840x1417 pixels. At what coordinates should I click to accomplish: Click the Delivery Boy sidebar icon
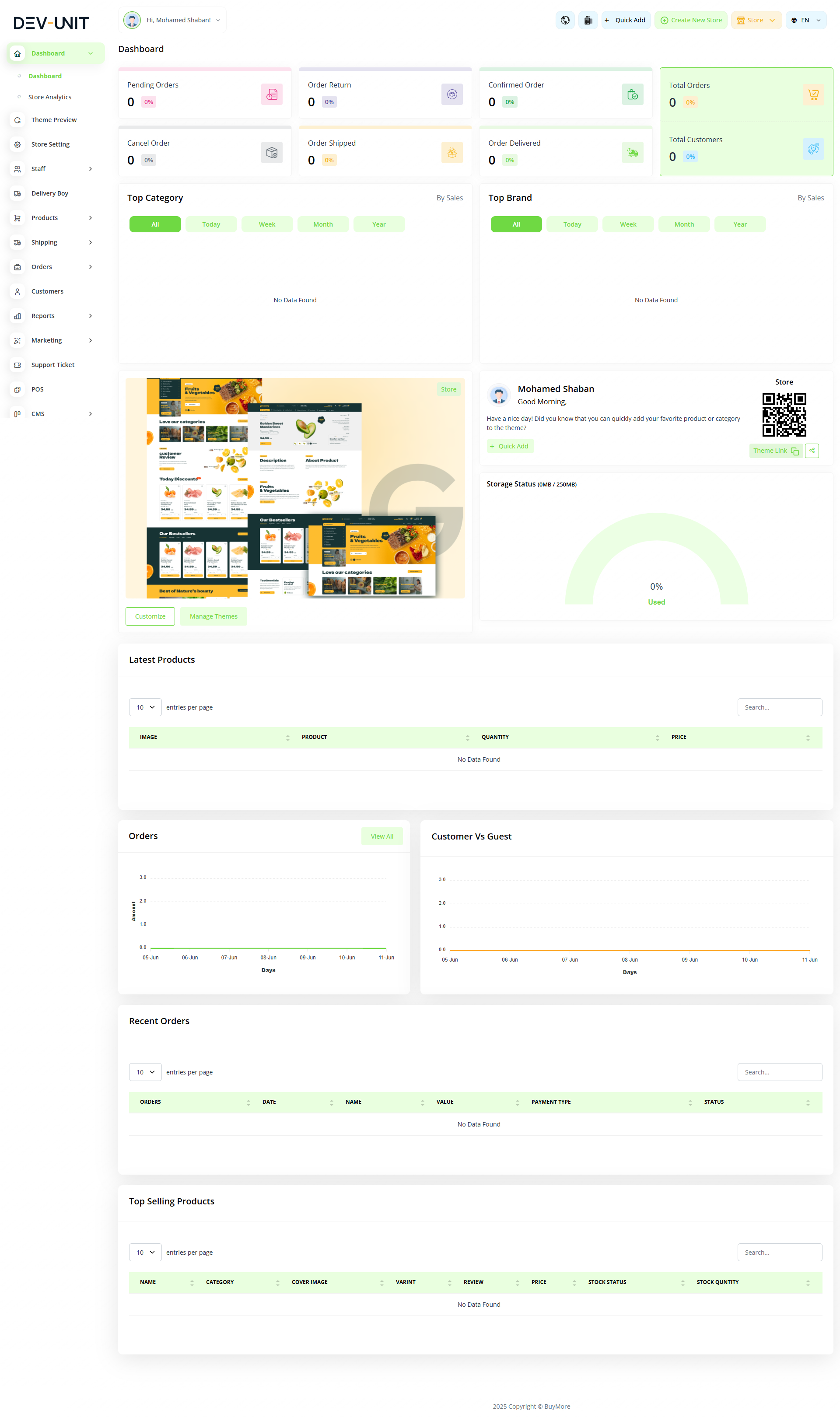[x=17, y=193]
